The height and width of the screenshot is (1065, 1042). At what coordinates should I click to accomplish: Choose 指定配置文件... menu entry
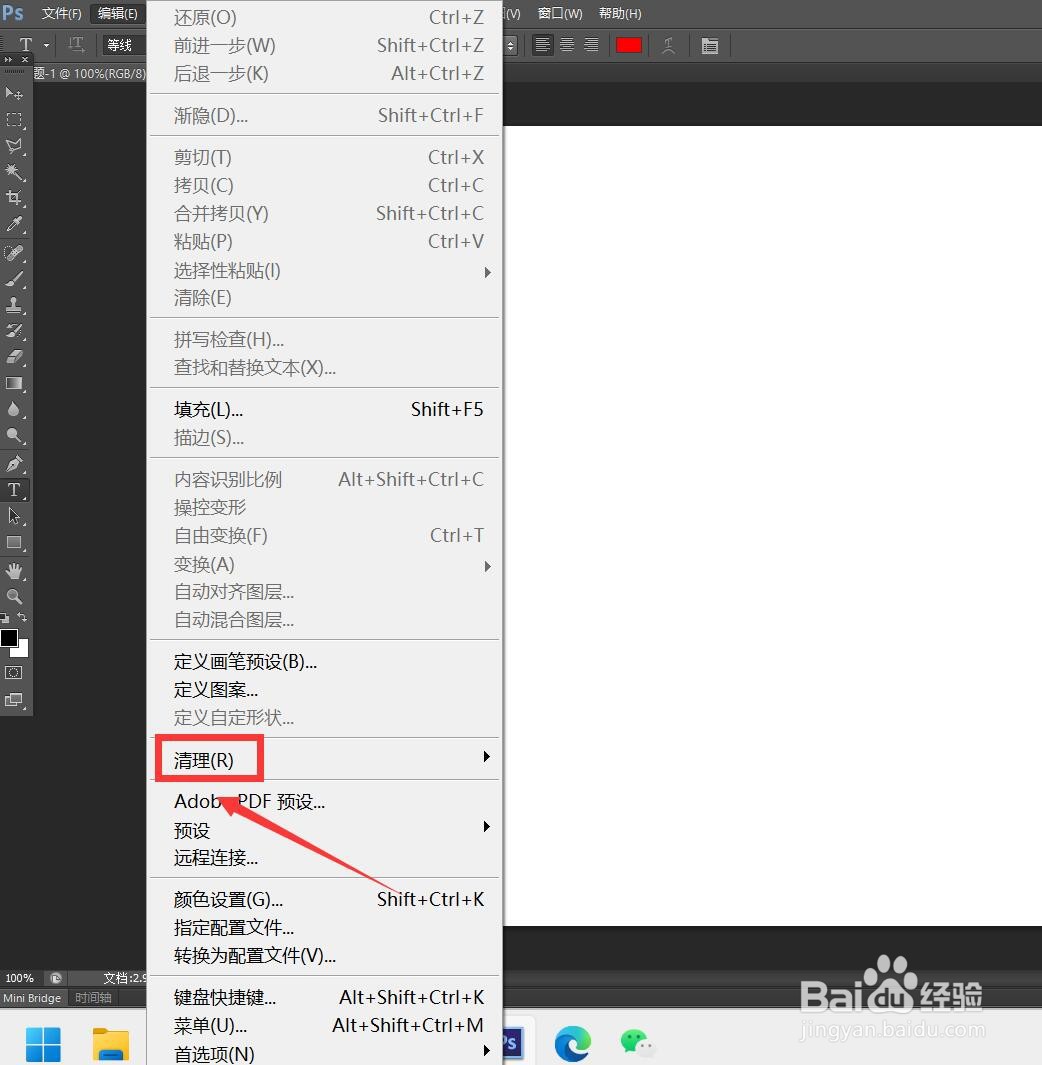[x=325, y=928]
